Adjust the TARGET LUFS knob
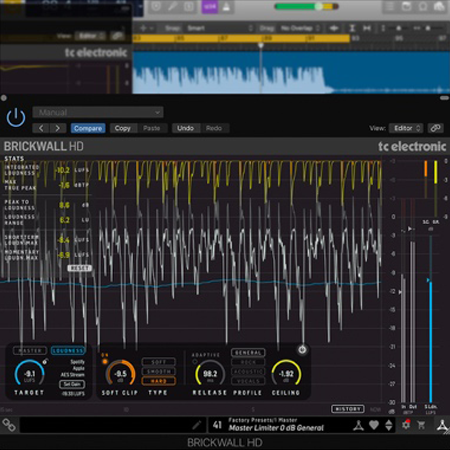 (29, 374)
